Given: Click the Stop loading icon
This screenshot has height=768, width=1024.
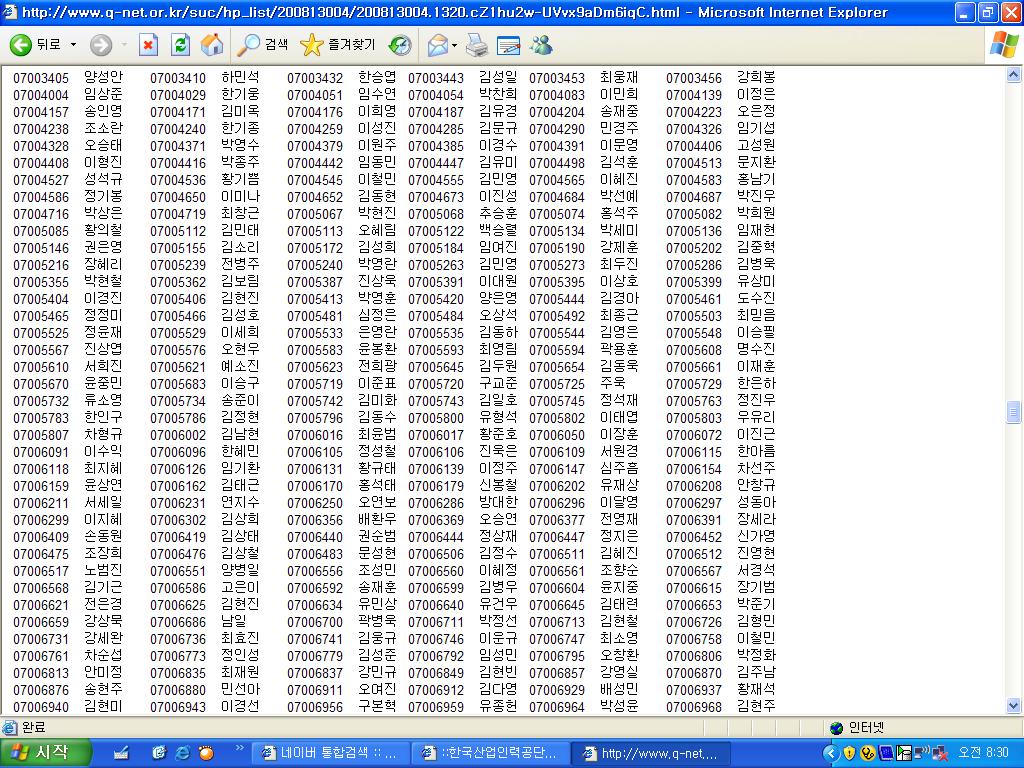Looking at the screenshot, I should 147,45.
